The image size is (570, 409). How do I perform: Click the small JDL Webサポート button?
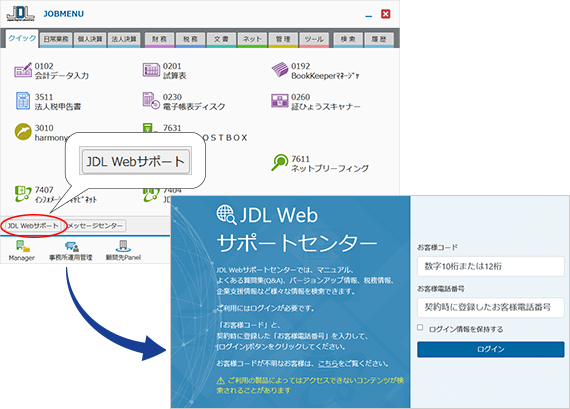click(33, 226)
